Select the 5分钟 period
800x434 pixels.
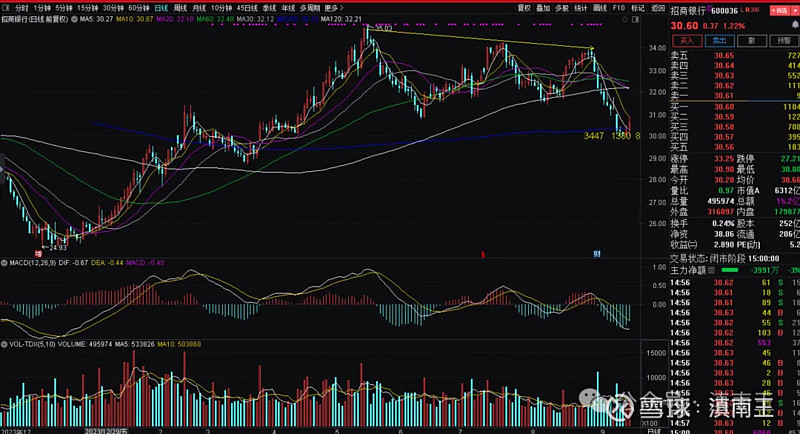[x=64, y=8]
